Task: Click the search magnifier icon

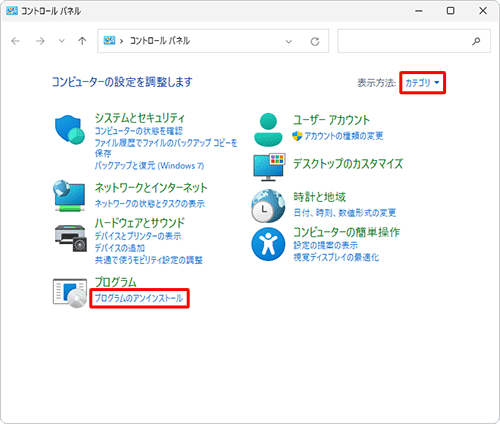Action: tap(476, 41)
